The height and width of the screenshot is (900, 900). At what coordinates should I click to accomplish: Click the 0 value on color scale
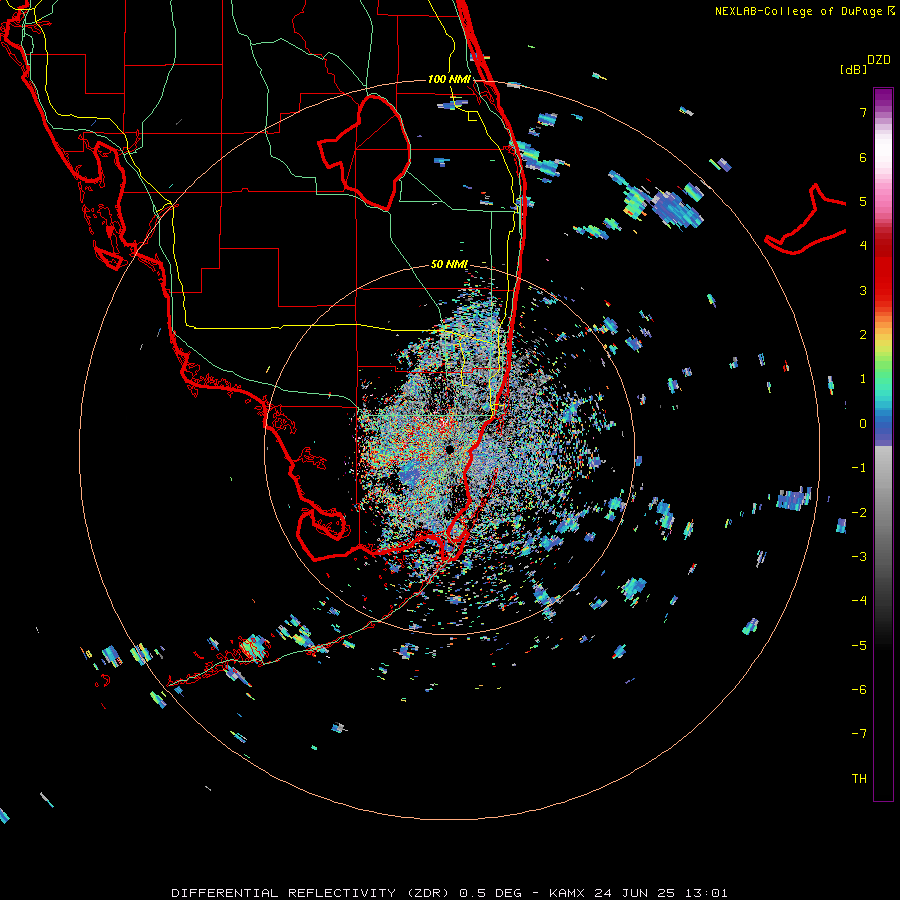[863, 424]
